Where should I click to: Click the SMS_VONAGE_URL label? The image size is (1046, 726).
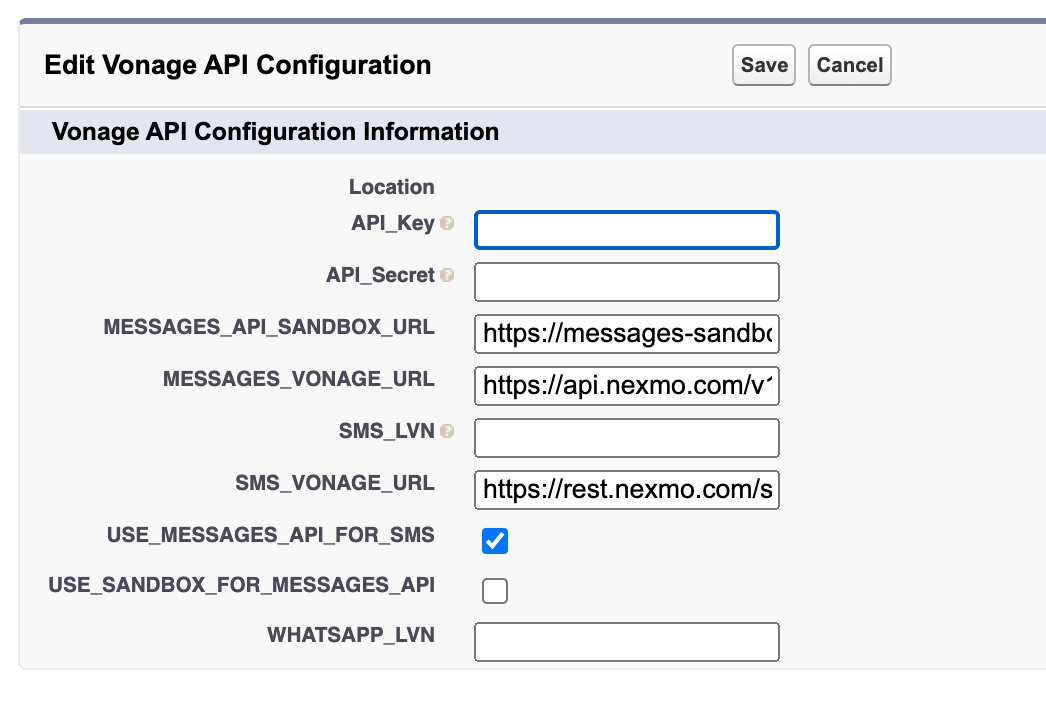coord(335,483)
